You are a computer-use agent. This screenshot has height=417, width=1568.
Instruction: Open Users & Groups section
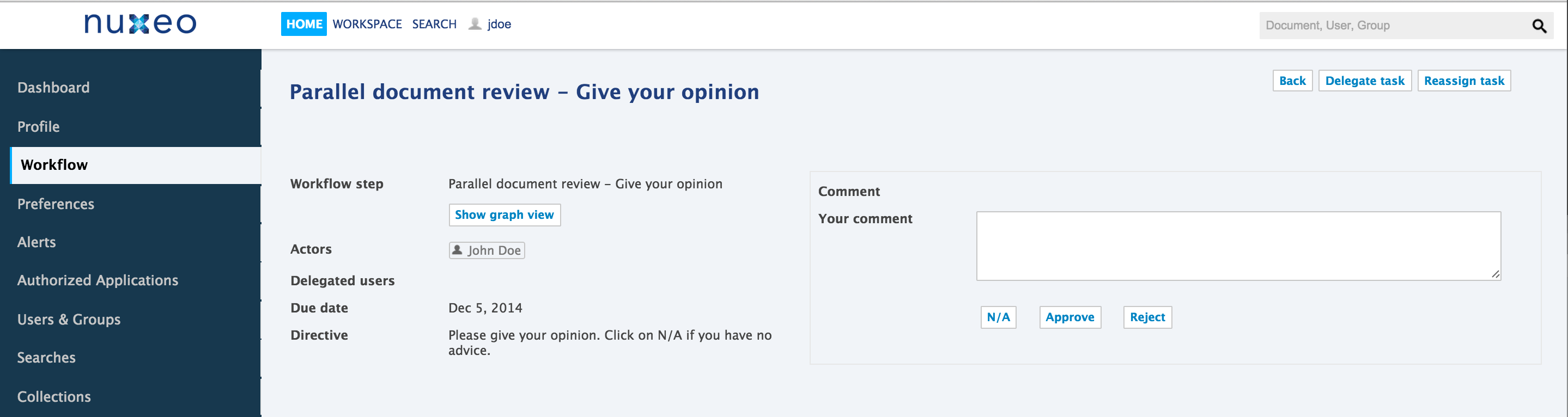tap(69, 319)
